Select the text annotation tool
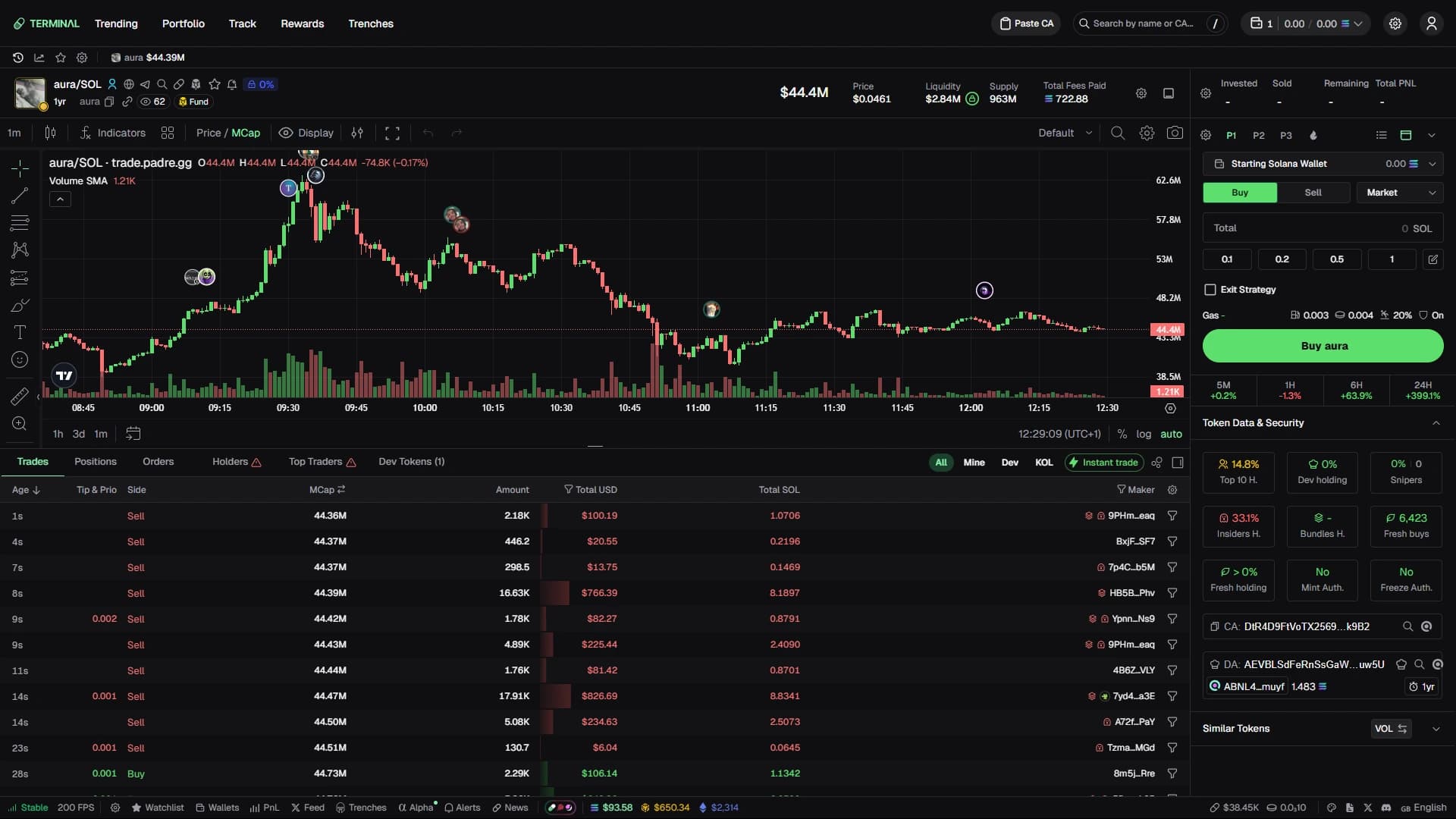Image resolution: width=1456 pixels, height=819 pixels. (20, 332)
